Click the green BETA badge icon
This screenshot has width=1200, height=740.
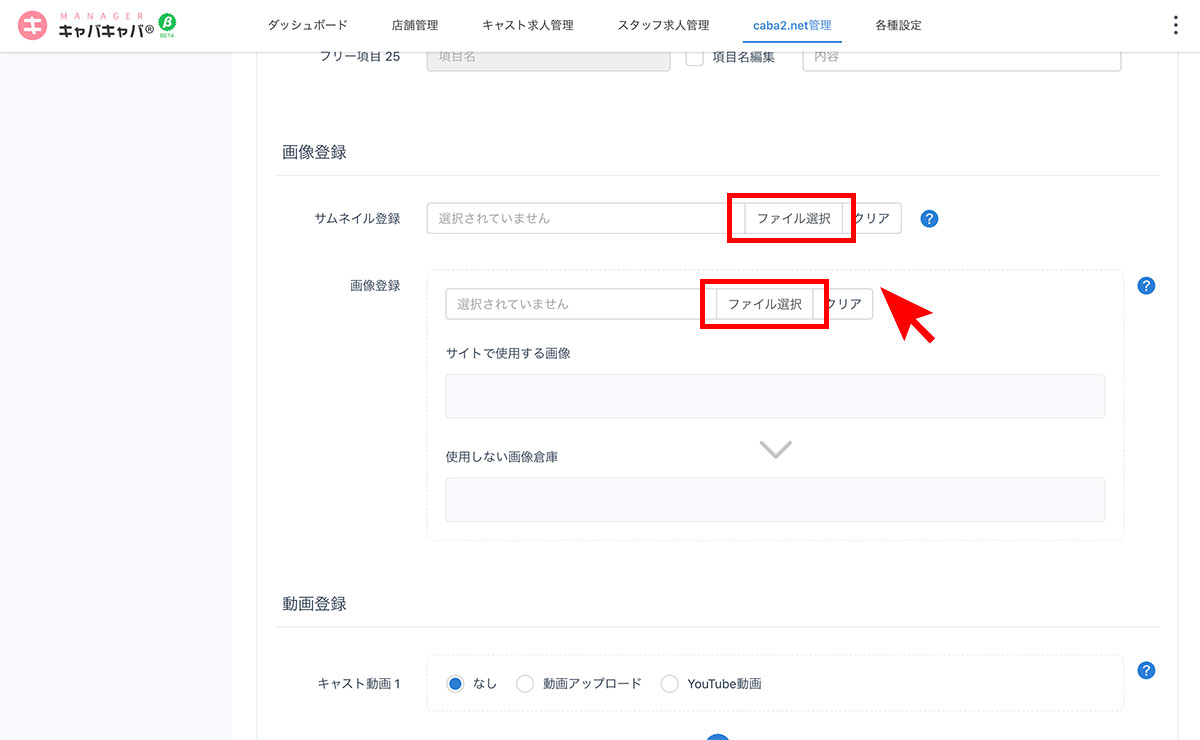[x=168, y=24]
